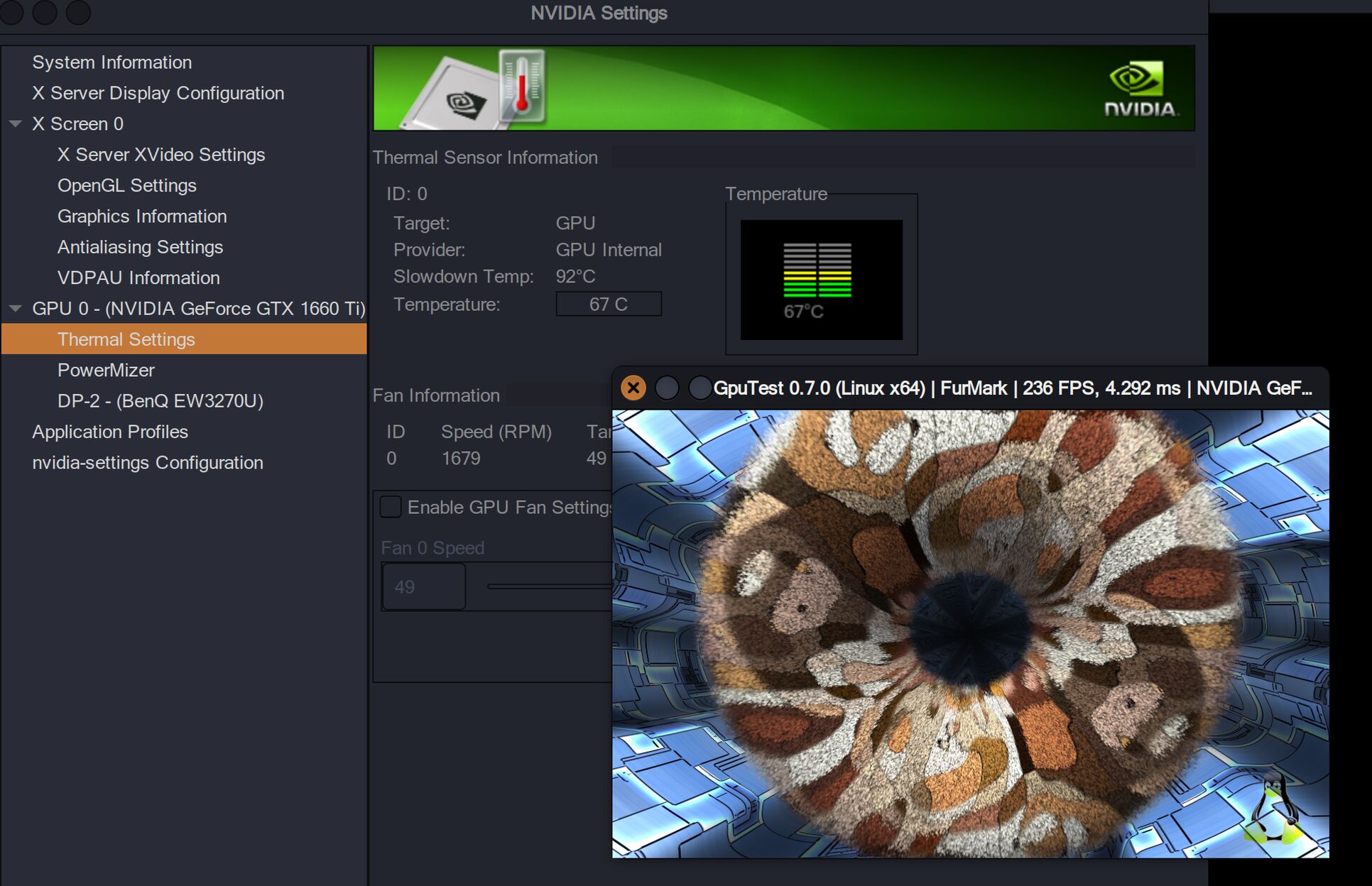The height and width of the screenshot is (886, 1372).
Task: Click the Fan Information heading
Action: click(436, 395)
